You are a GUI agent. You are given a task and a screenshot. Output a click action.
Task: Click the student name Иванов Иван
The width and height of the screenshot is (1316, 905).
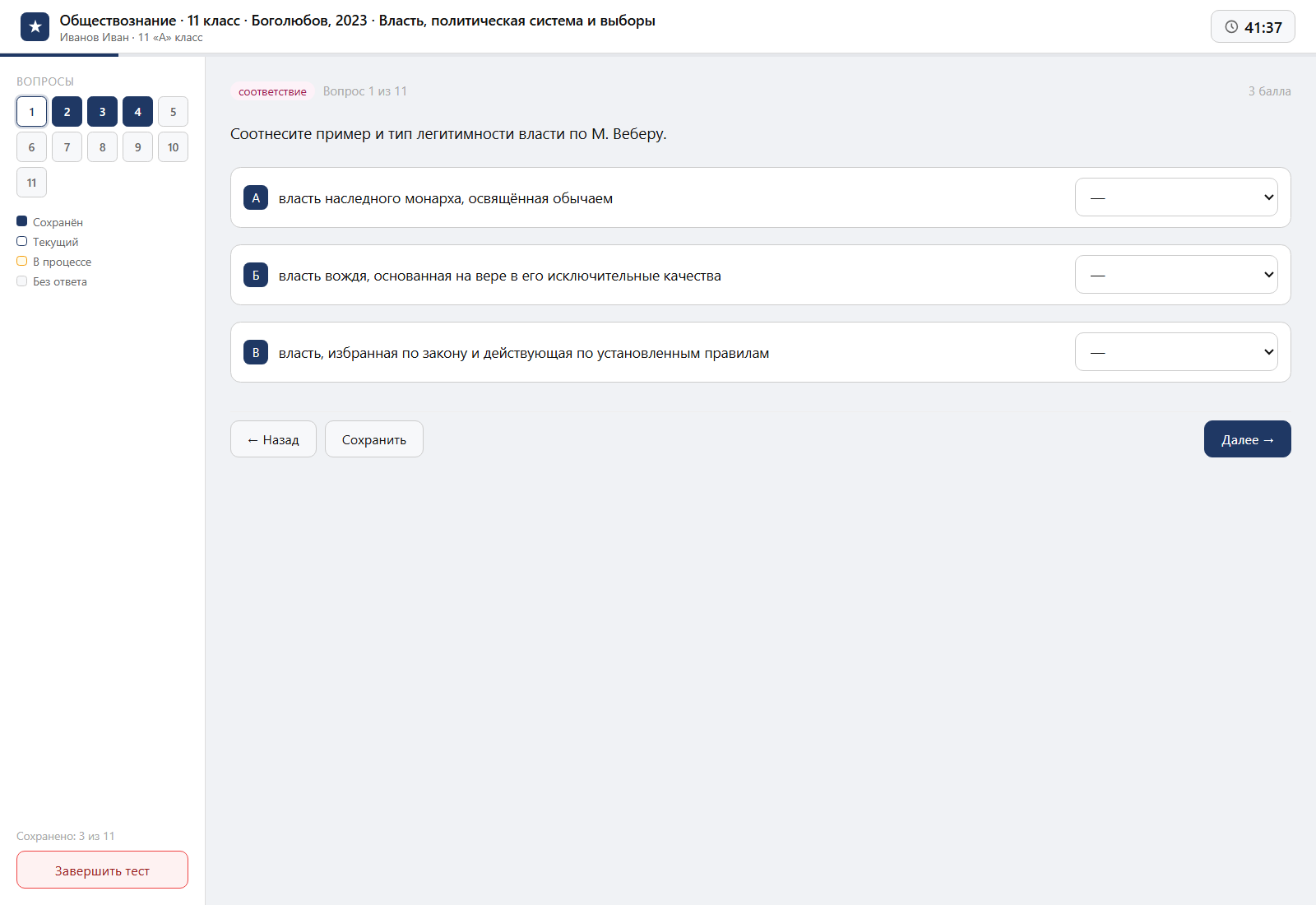[95, 38]
